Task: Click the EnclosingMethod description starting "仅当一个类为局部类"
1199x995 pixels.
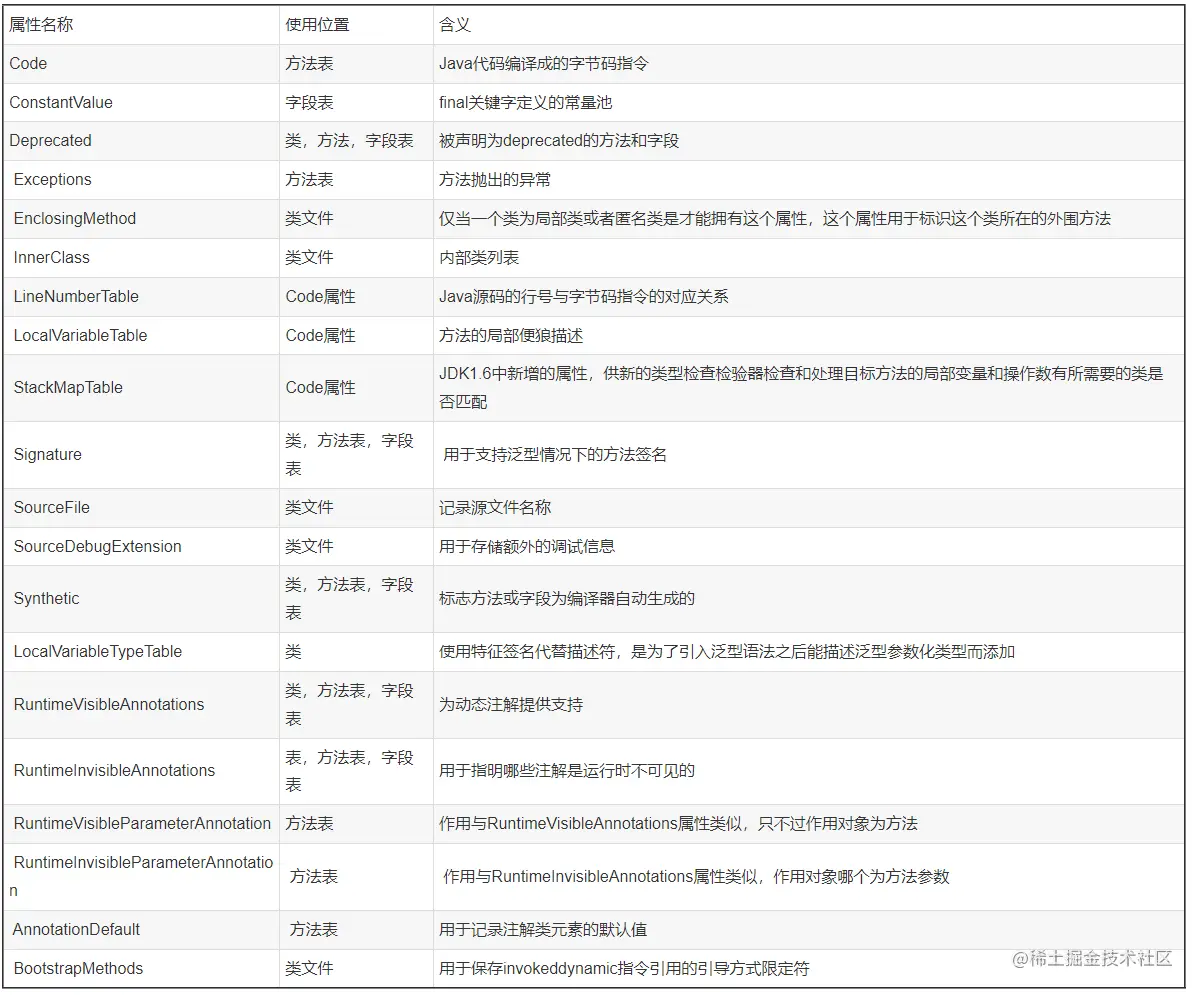Action: (775, 219)
